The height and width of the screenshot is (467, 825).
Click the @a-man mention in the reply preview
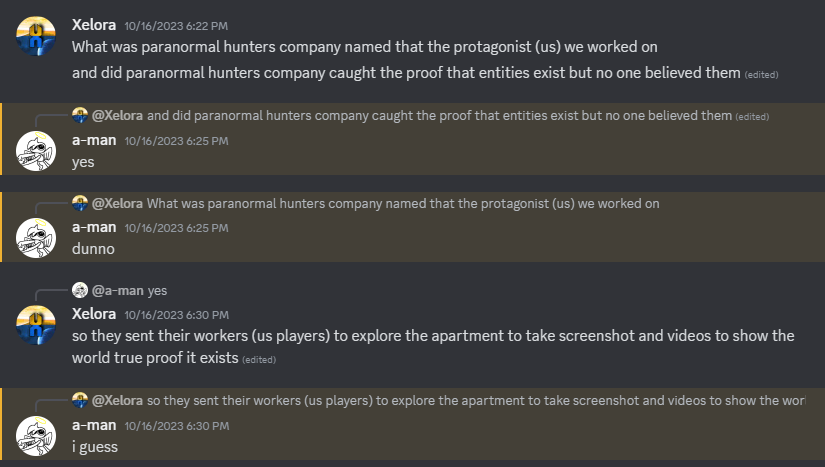point(119,291)
